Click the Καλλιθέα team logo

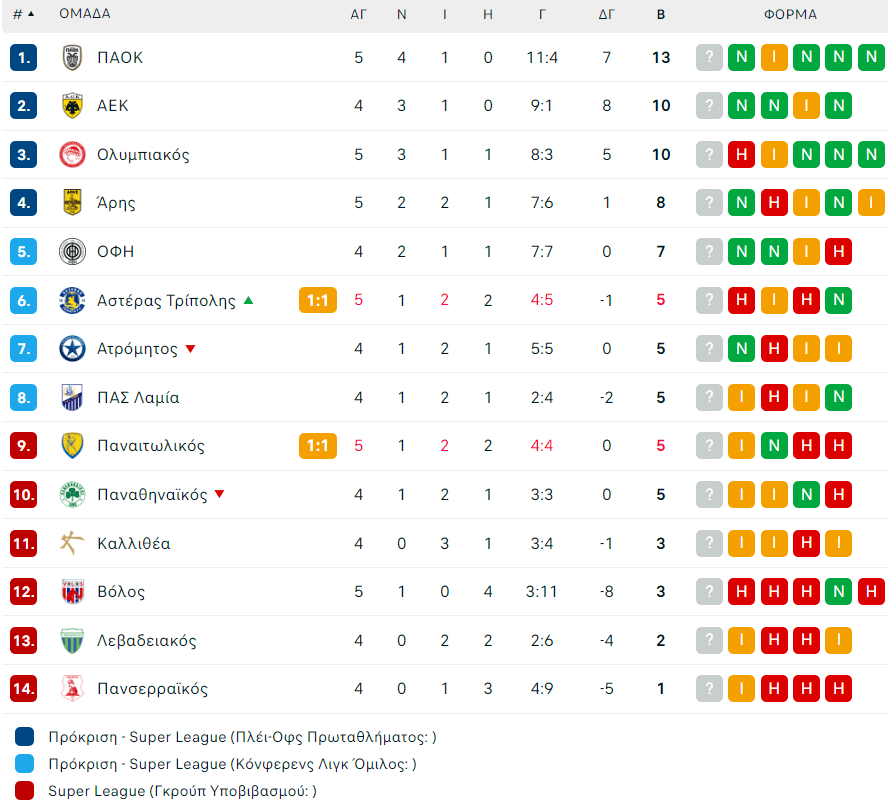pyautogui.click(x=72, y=543)
